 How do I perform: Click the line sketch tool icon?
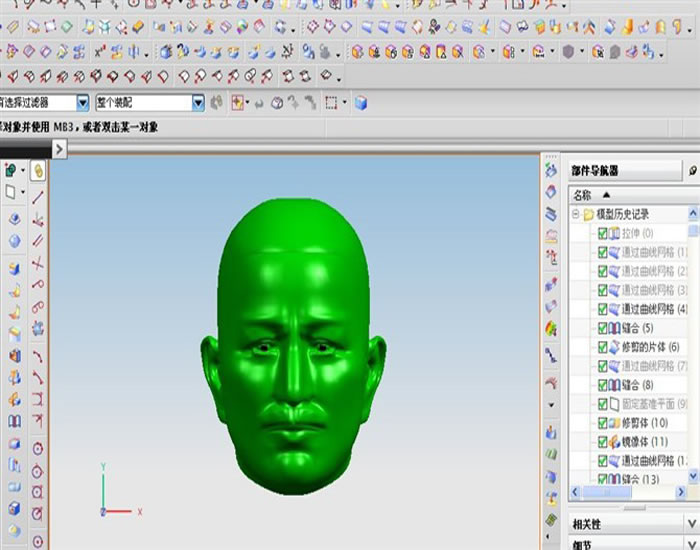click(38, 197)
